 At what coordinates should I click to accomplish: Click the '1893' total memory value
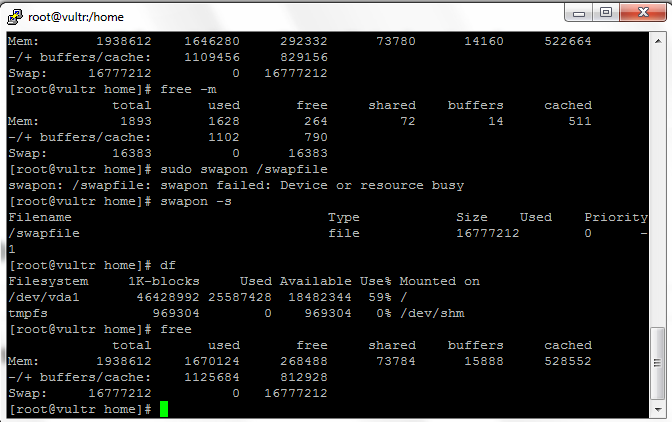[x=136, y=122]
